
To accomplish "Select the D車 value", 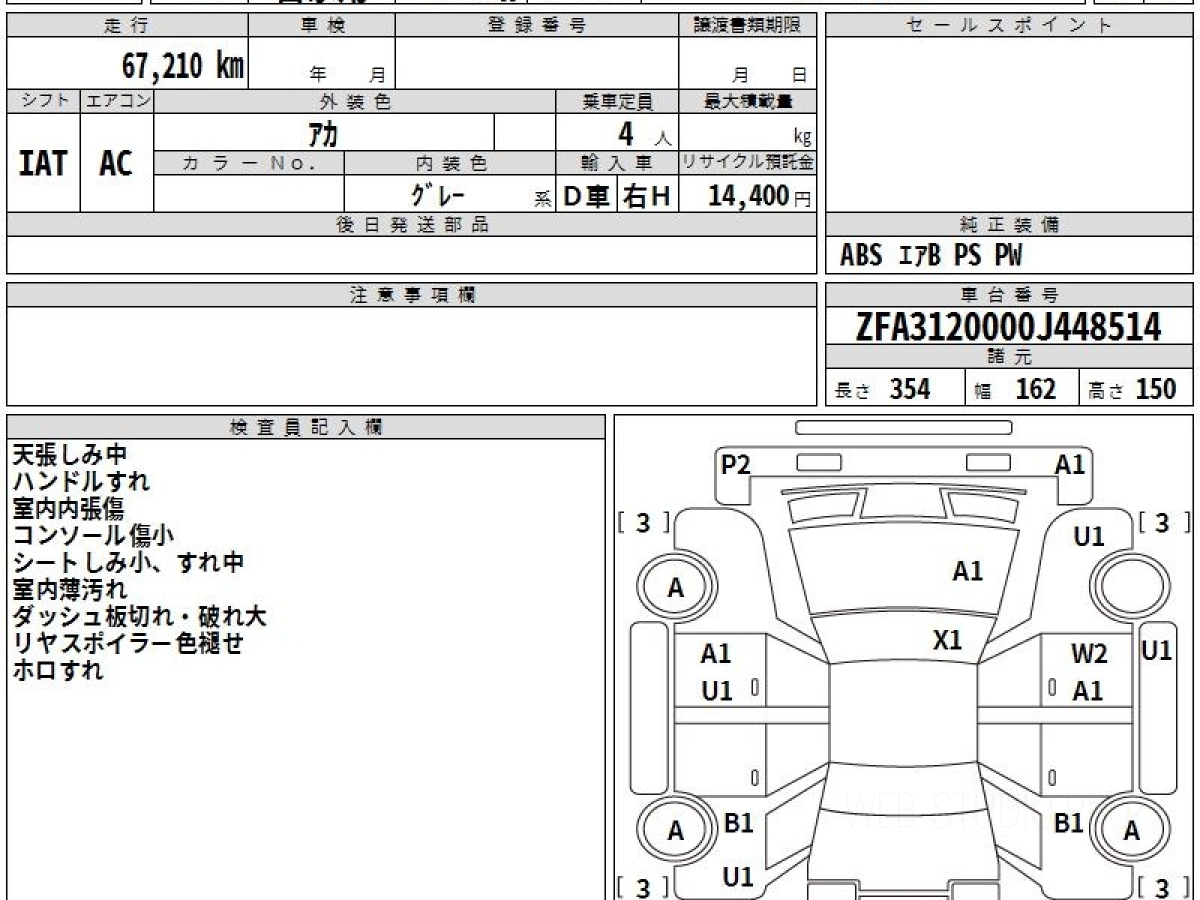I will (x=586, y=196).
